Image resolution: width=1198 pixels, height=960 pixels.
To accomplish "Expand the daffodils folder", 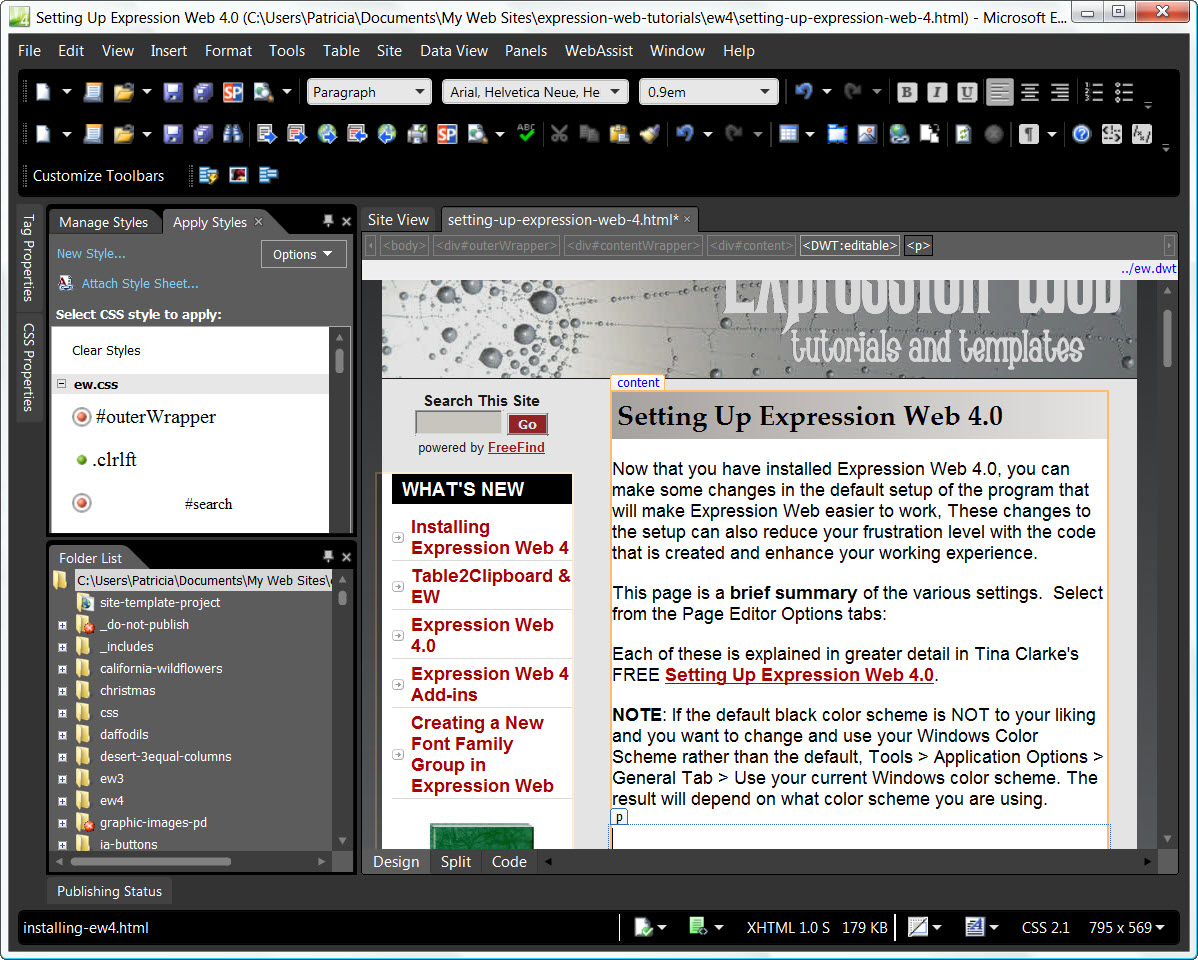I will point(62,735).
